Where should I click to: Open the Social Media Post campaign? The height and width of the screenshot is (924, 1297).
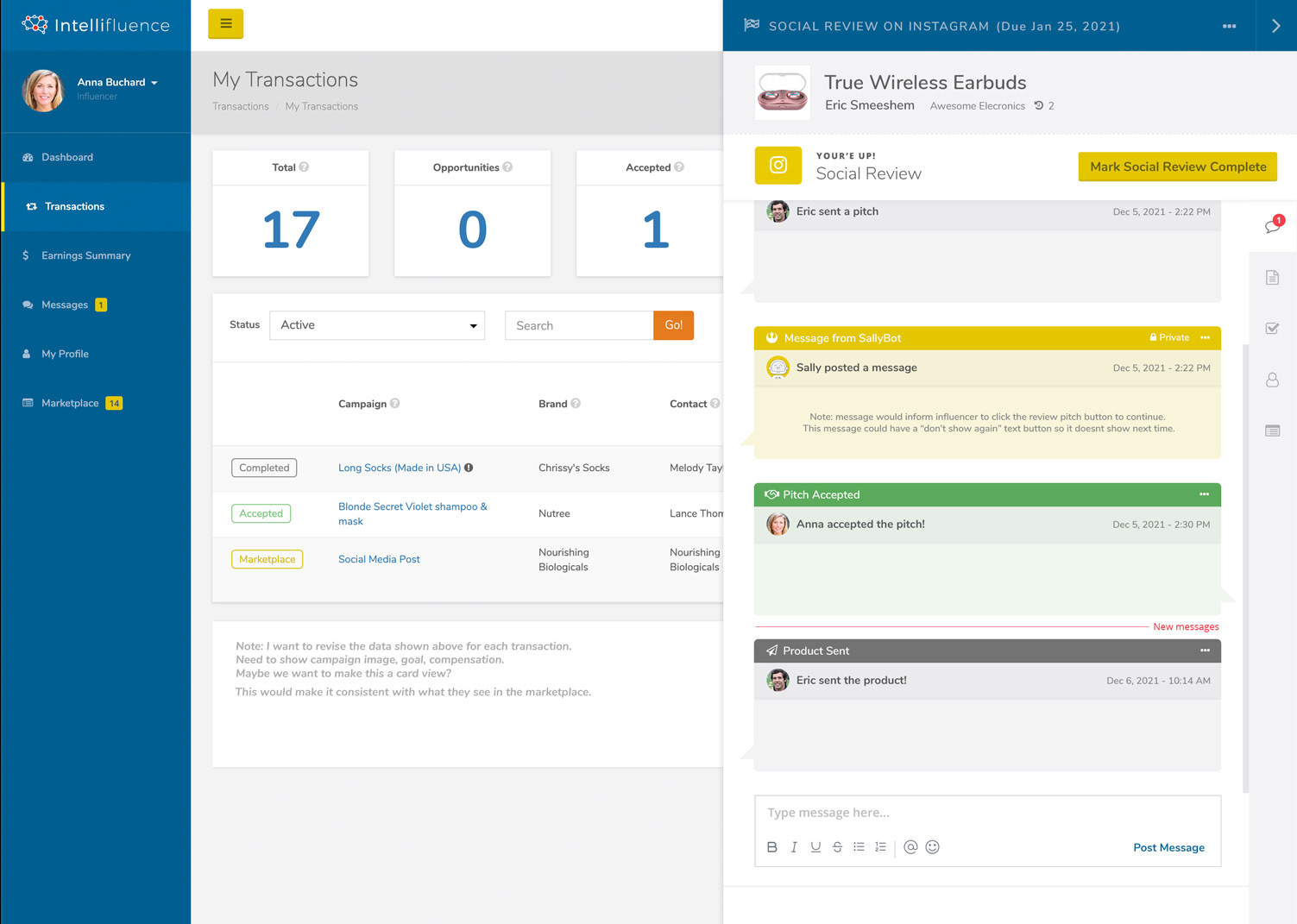tap(379, 559)
